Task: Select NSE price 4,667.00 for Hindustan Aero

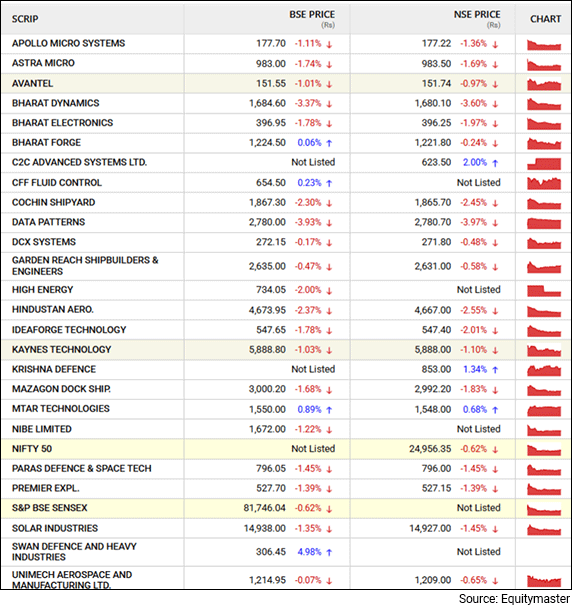Action: click(433, 310)
